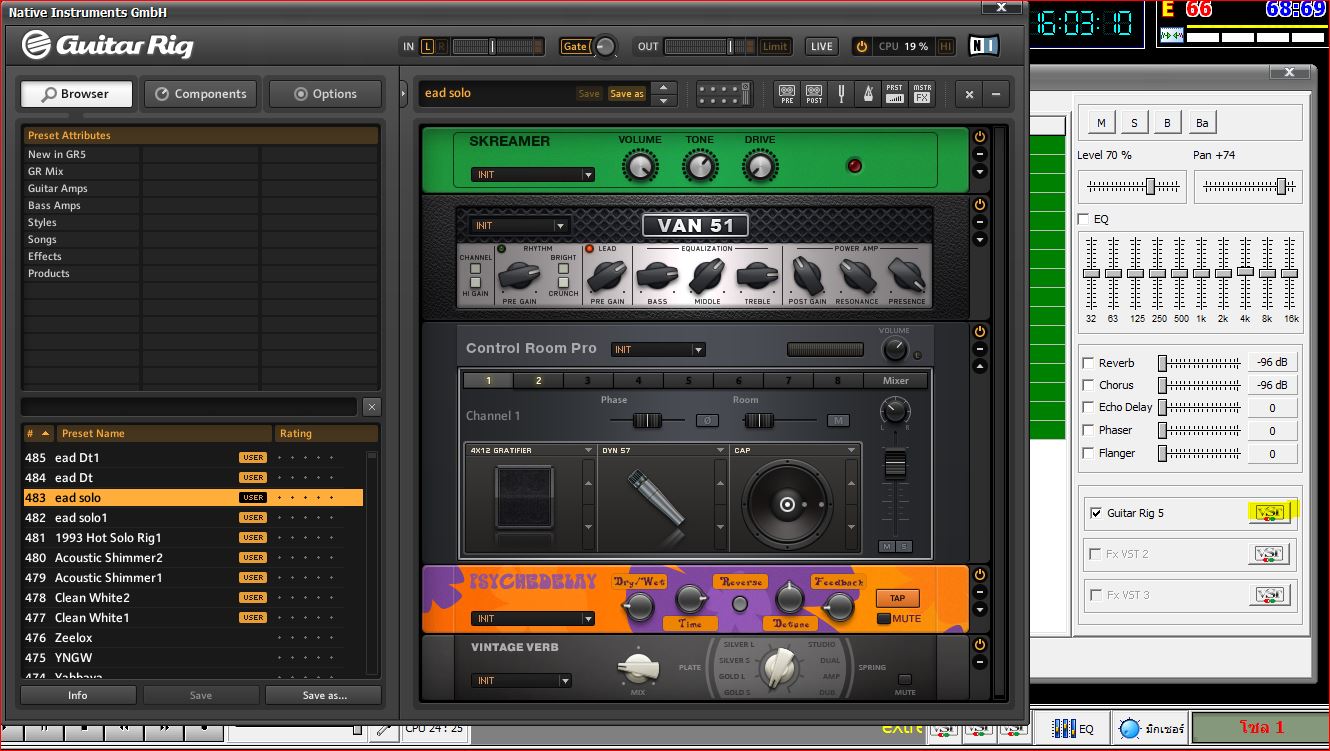Open the Rig Kontrol virtual pedalboard icon
The image size is (1330, 751).
click(724, 94)
